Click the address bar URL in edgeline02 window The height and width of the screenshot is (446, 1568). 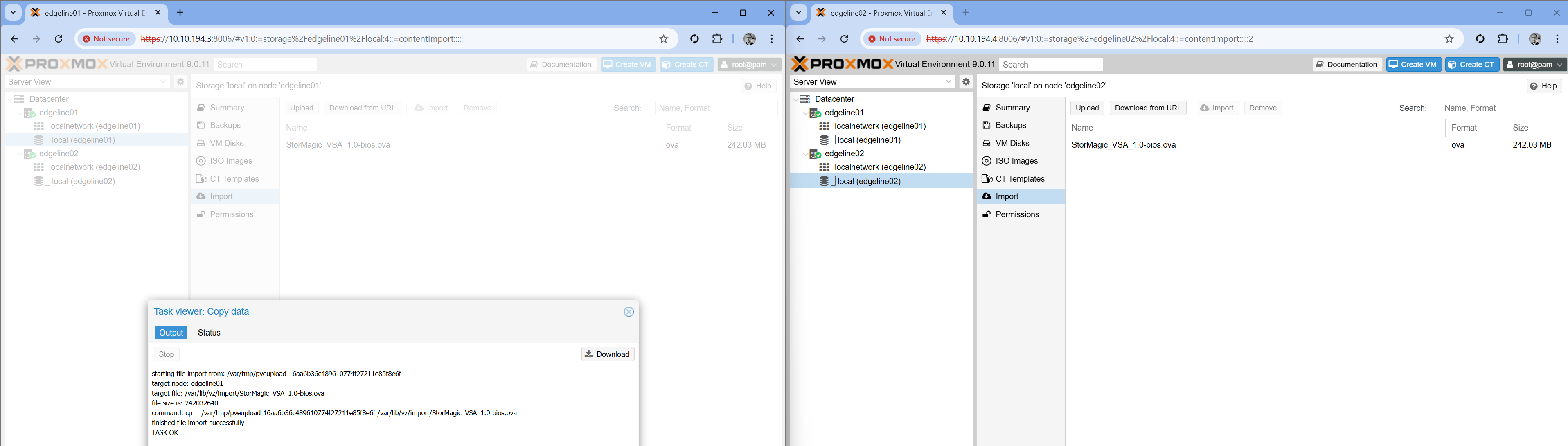coord(1090,39)
